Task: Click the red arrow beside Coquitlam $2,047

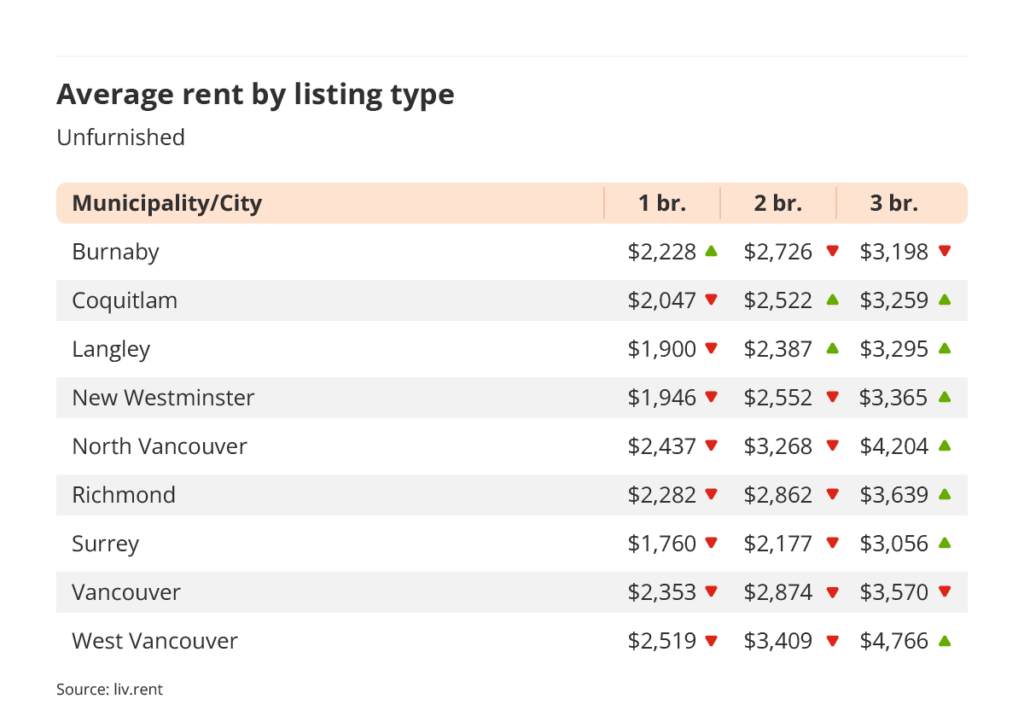Action: coord(711,300)
